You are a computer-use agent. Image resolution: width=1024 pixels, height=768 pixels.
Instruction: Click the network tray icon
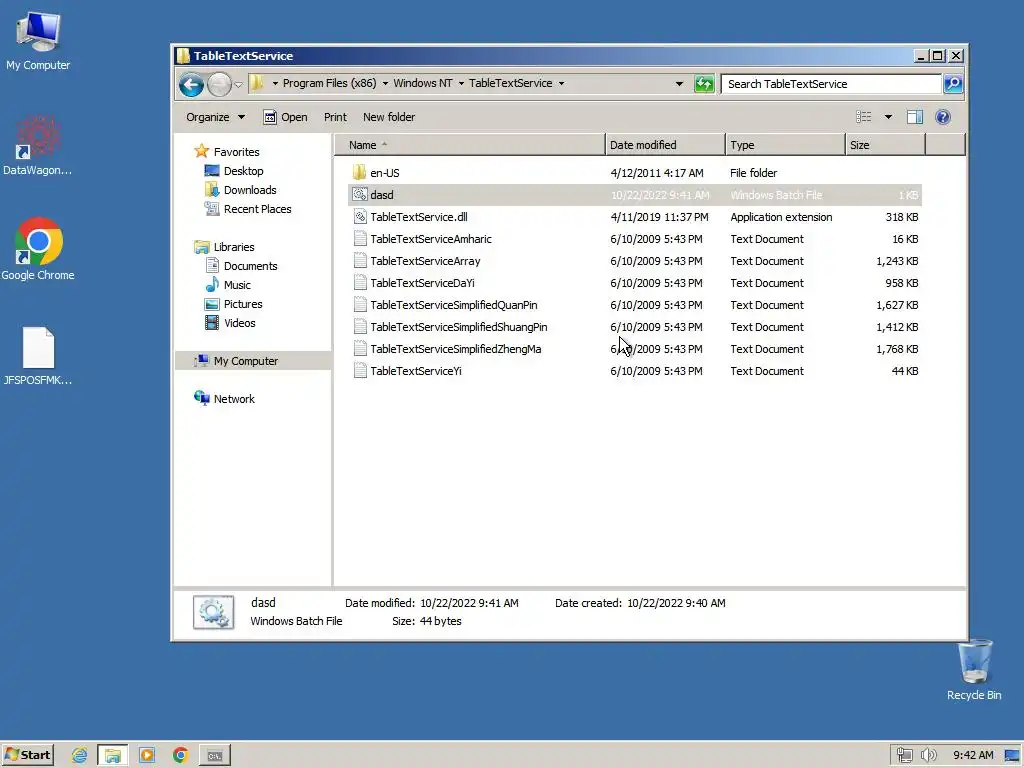click(x=904, y=756)
